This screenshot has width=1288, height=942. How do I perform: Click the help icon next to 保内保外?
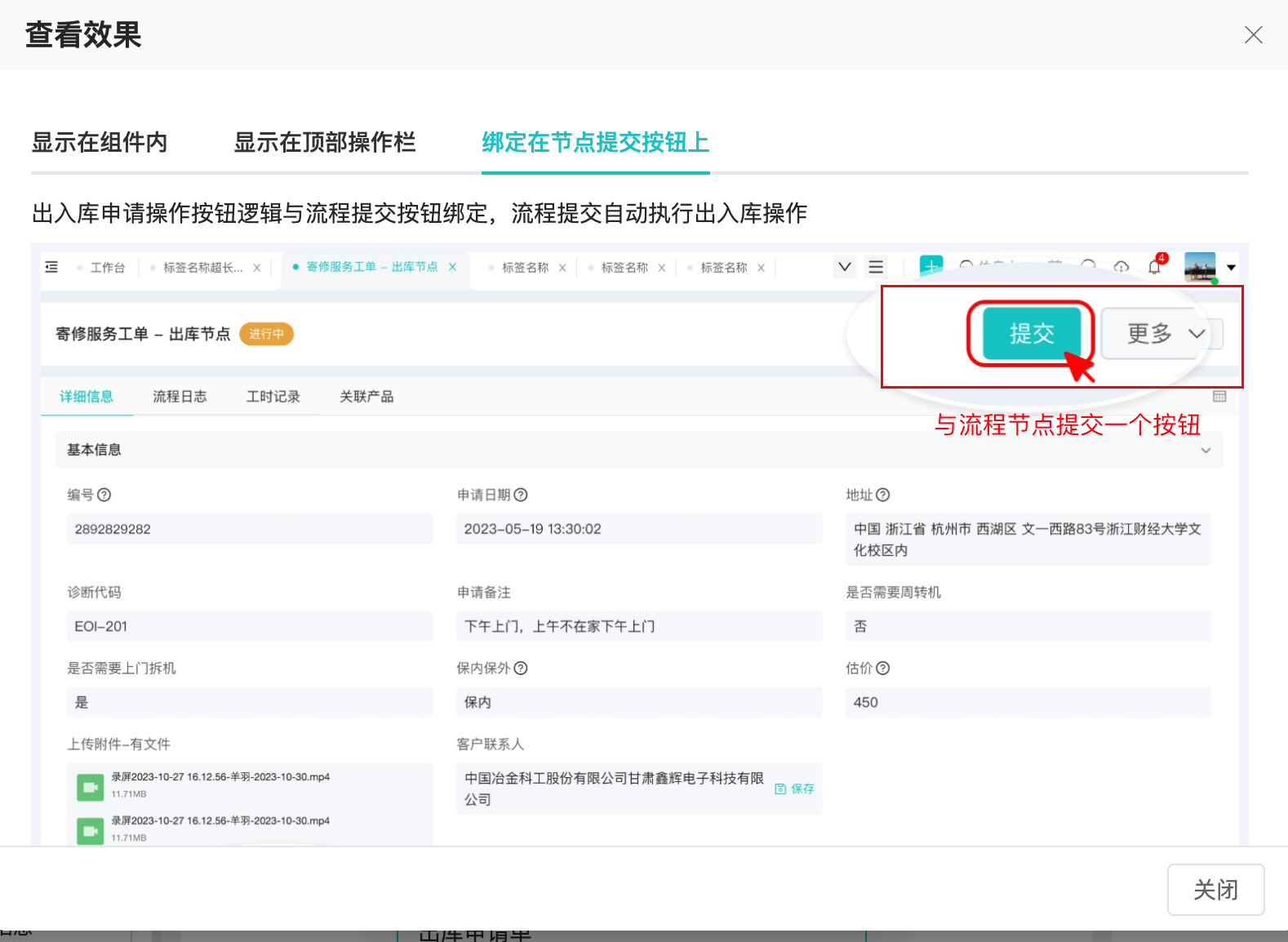pos(521,668)
